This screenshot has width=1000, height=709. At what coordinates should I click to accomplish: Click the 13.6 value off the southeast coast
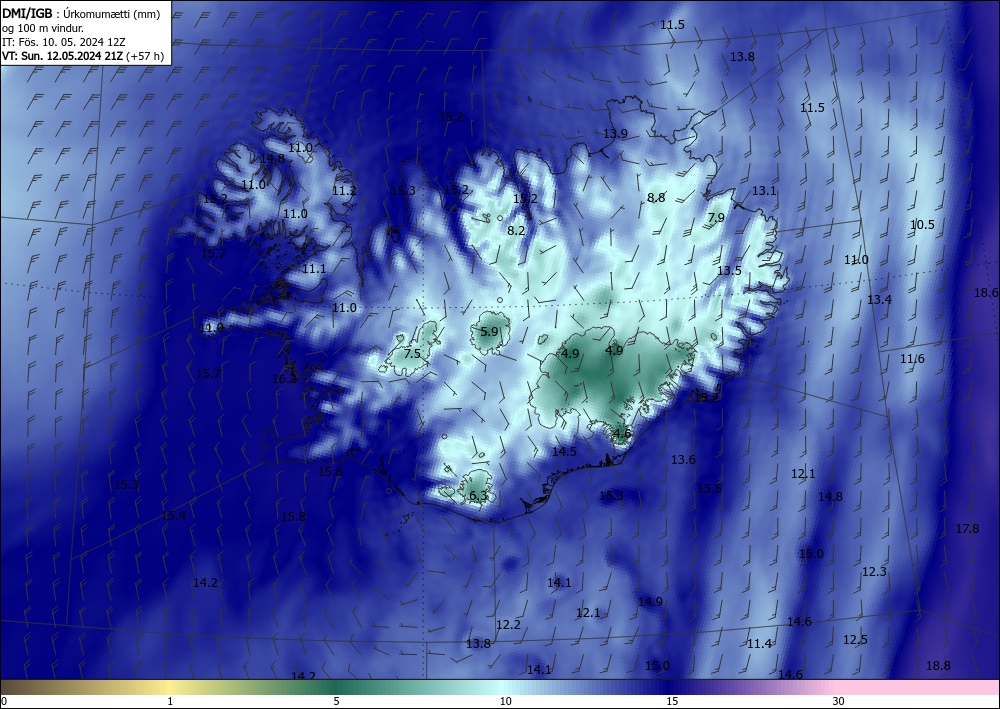click(x=683, y=459)
